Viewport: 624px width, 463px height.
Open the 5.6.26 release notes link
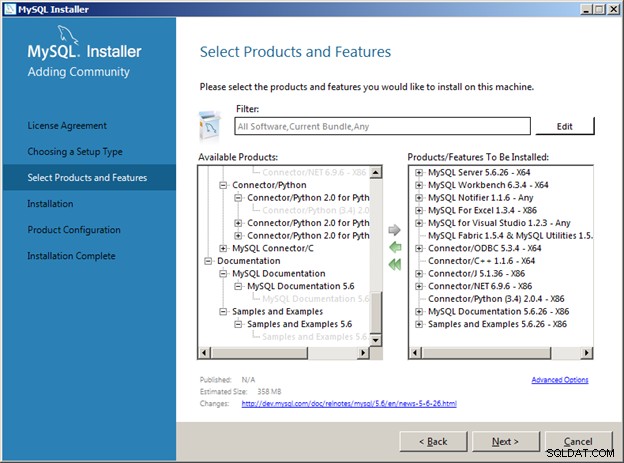pyautogui.click(x=349, y=403)
